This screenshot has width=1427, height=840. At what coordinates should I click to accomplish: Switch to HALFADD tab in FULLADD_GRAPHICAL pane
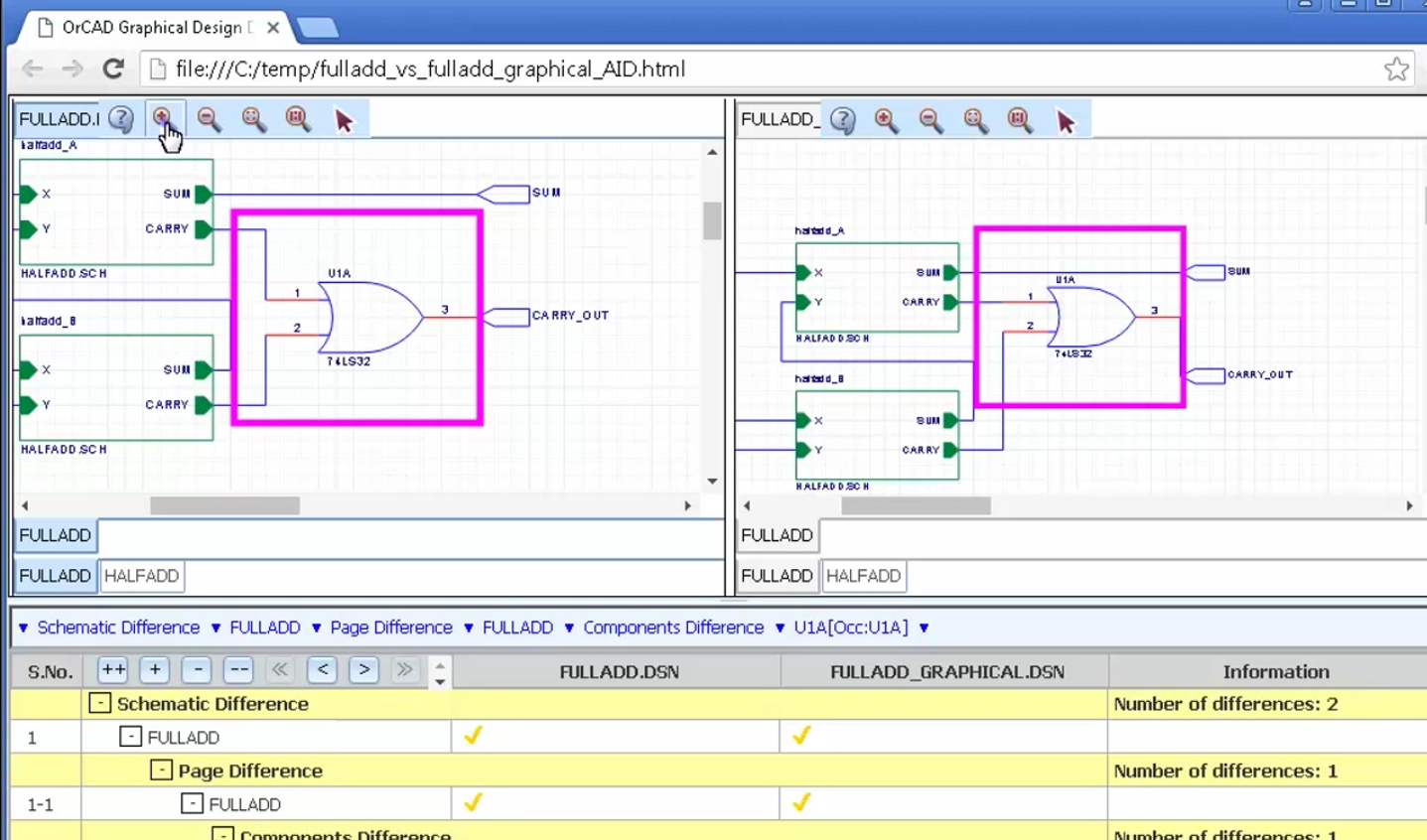point(863,576)
